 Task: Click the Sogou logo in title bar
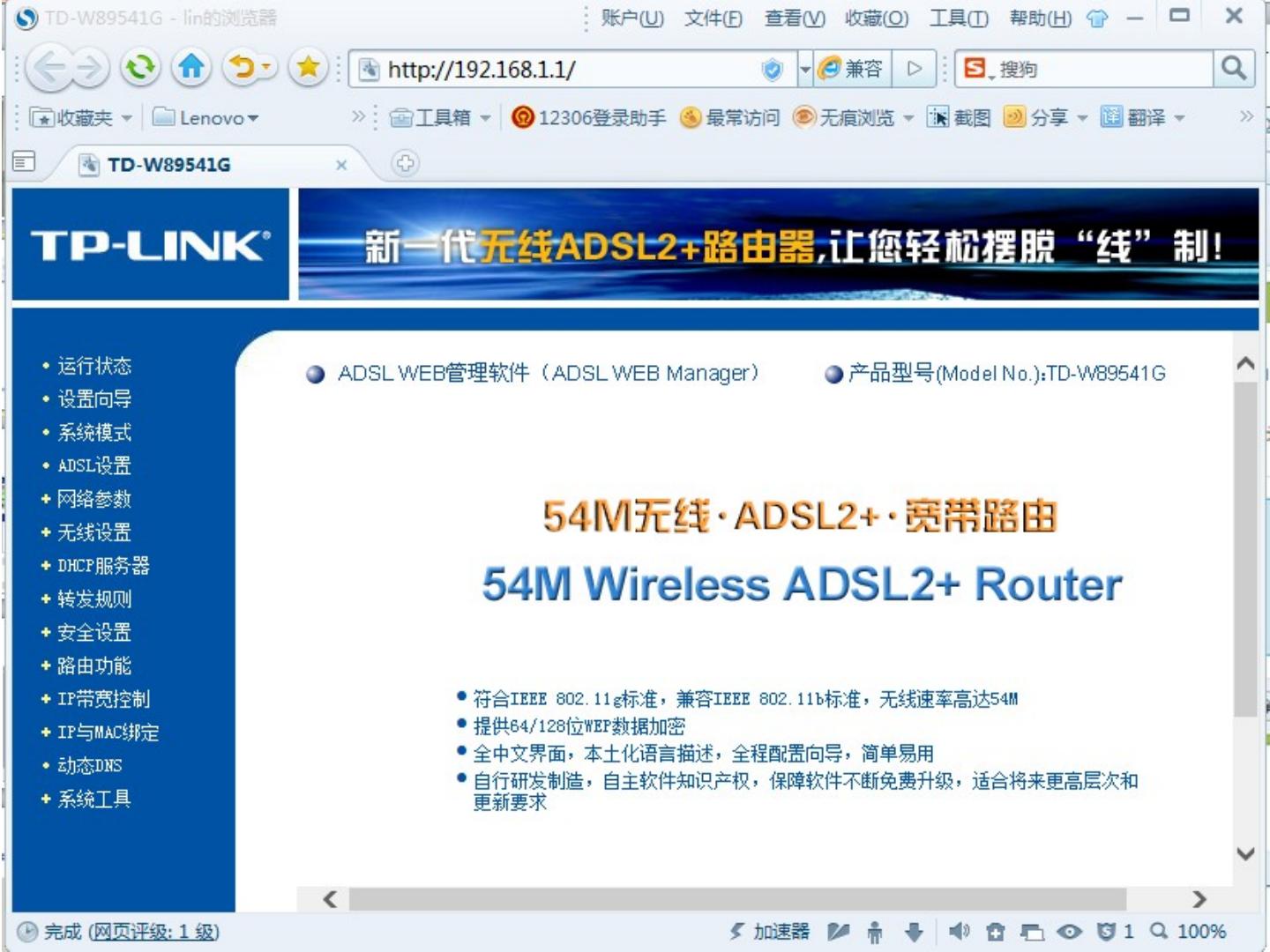26,19
